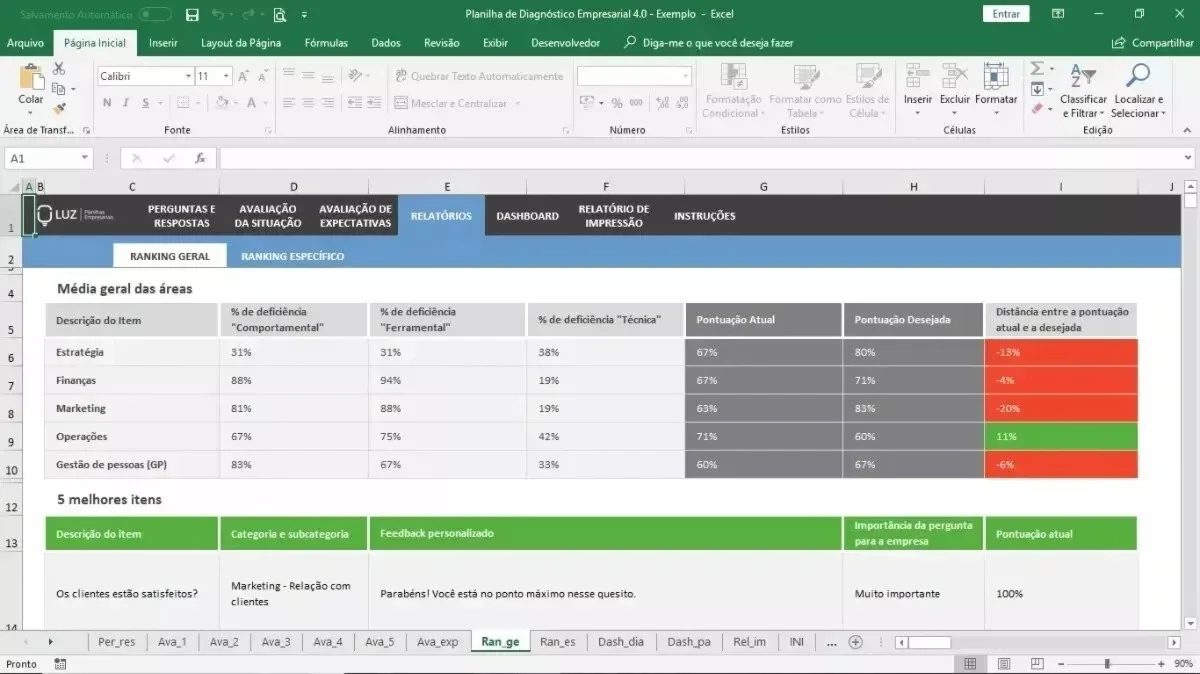Click the horizontal scrollbar thumb
The image size is (1200, 674).
click(x=929, y=642)
